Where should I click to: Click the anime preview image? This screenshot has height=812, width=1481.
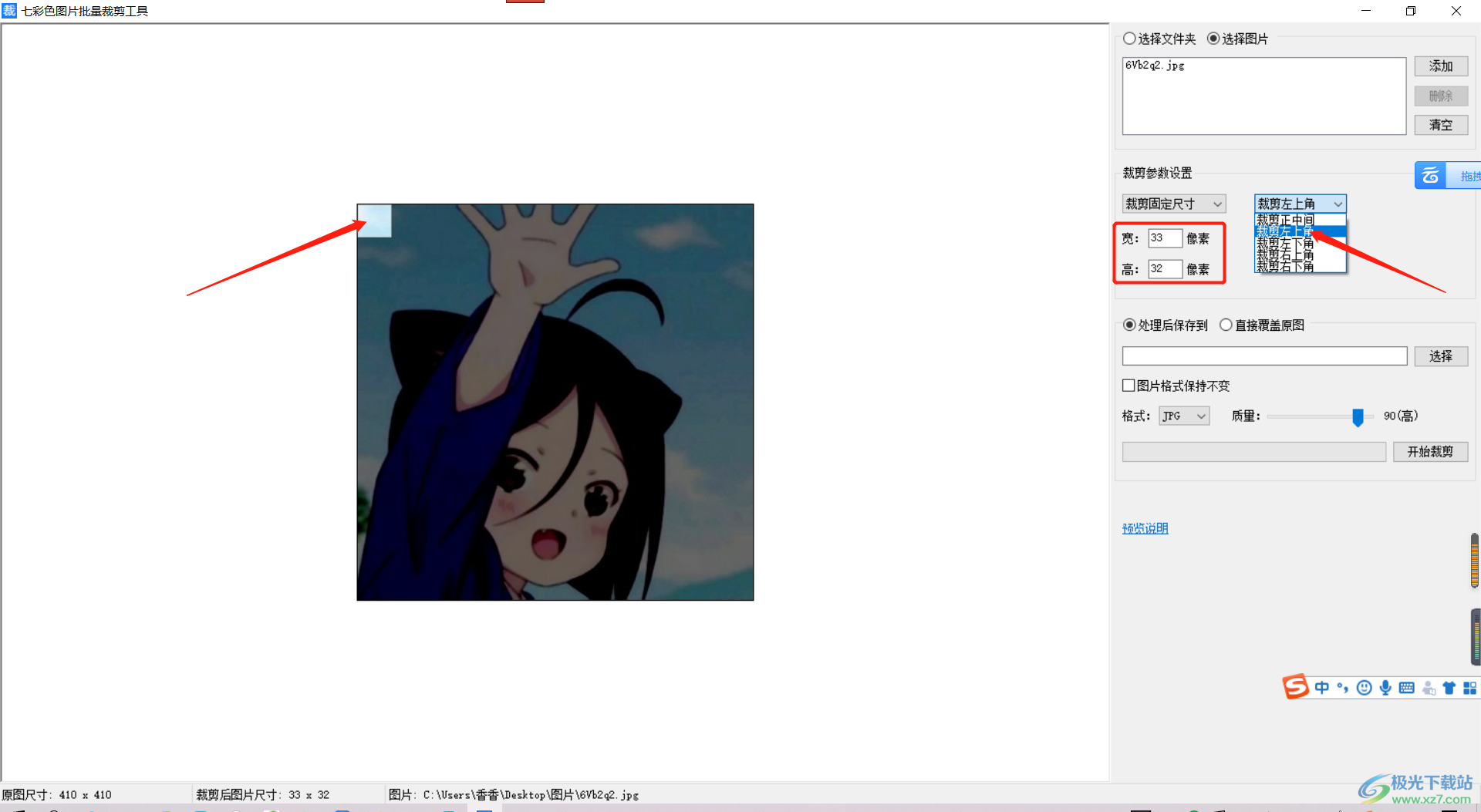[555, 402]
